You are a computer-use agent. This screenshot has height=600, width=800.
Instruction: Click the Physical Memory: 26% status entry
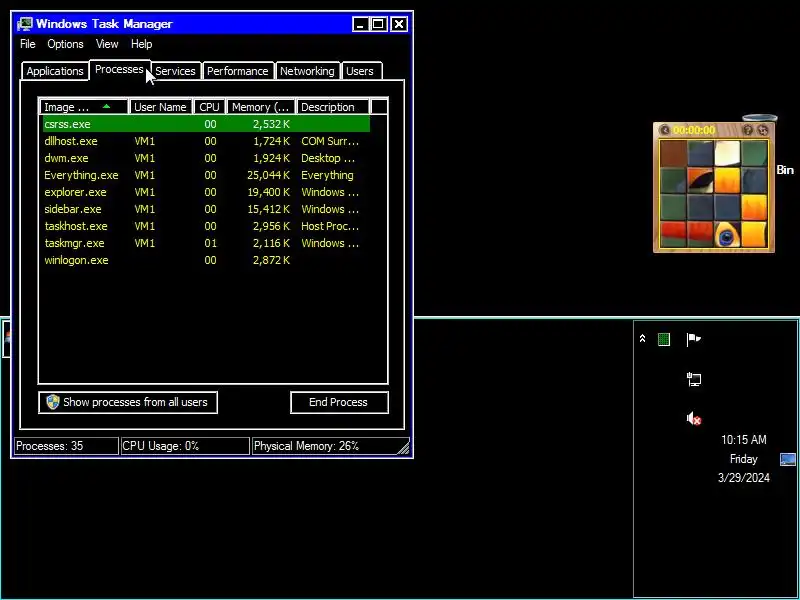coord(330,446)
